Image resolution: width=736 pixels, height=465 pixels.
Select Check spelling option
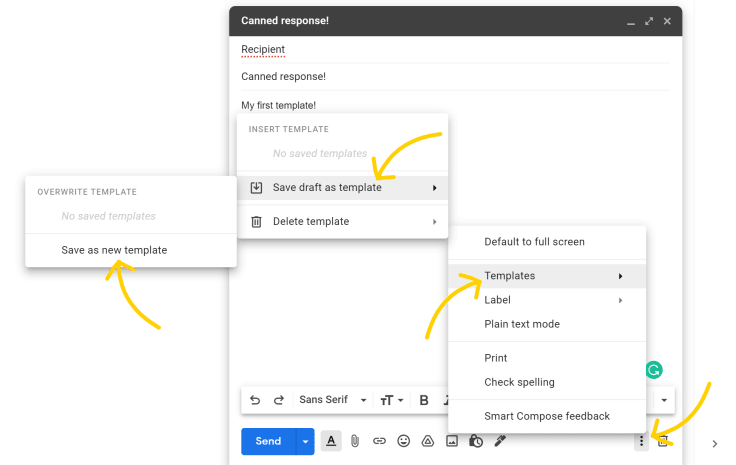point(547,382)
